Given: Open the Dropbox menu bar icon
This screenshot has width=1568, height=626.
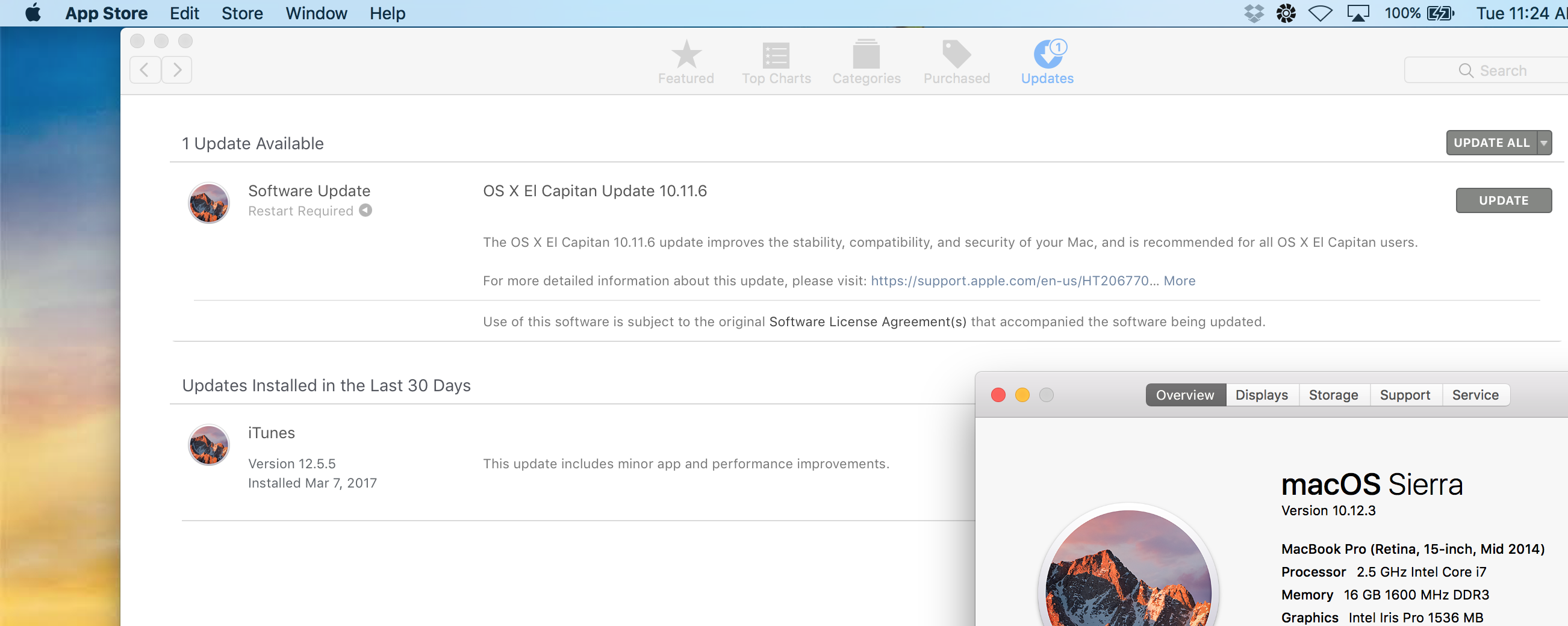Looking at the screenshot, I should coord(1254,13).
